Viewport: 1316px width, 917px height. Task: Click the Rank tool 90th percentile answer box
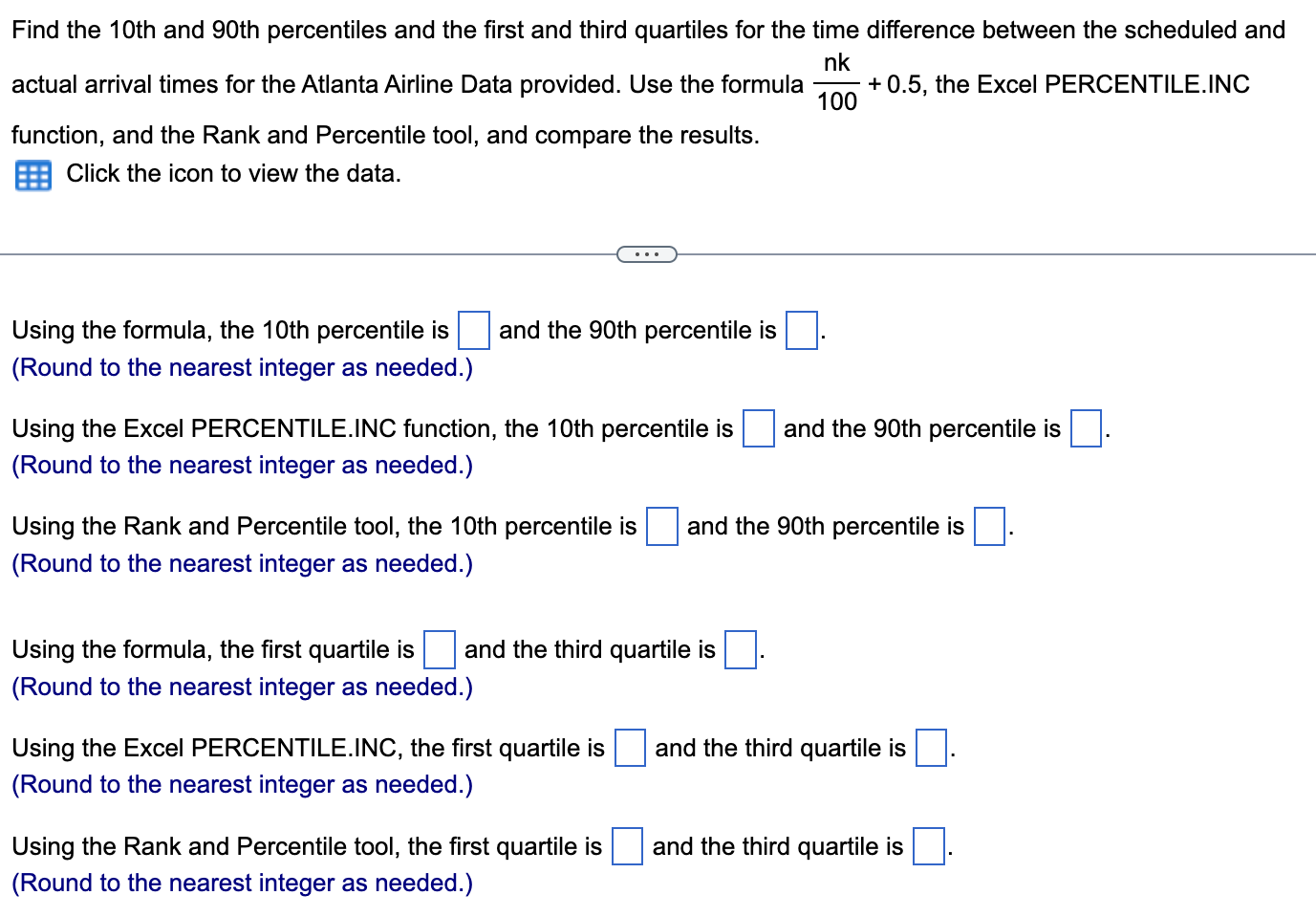pyautogui.click(x=988, y=526)
